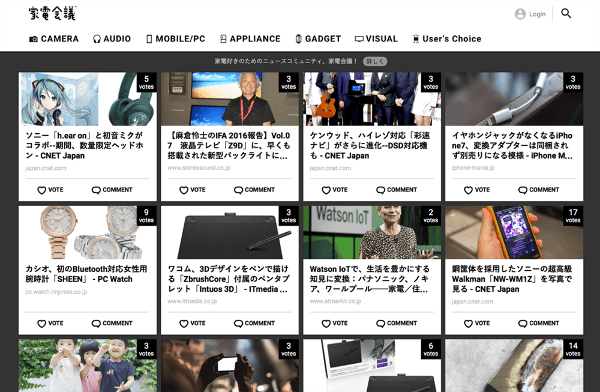Click the 17 votes badge

click(x=573, y=216)
